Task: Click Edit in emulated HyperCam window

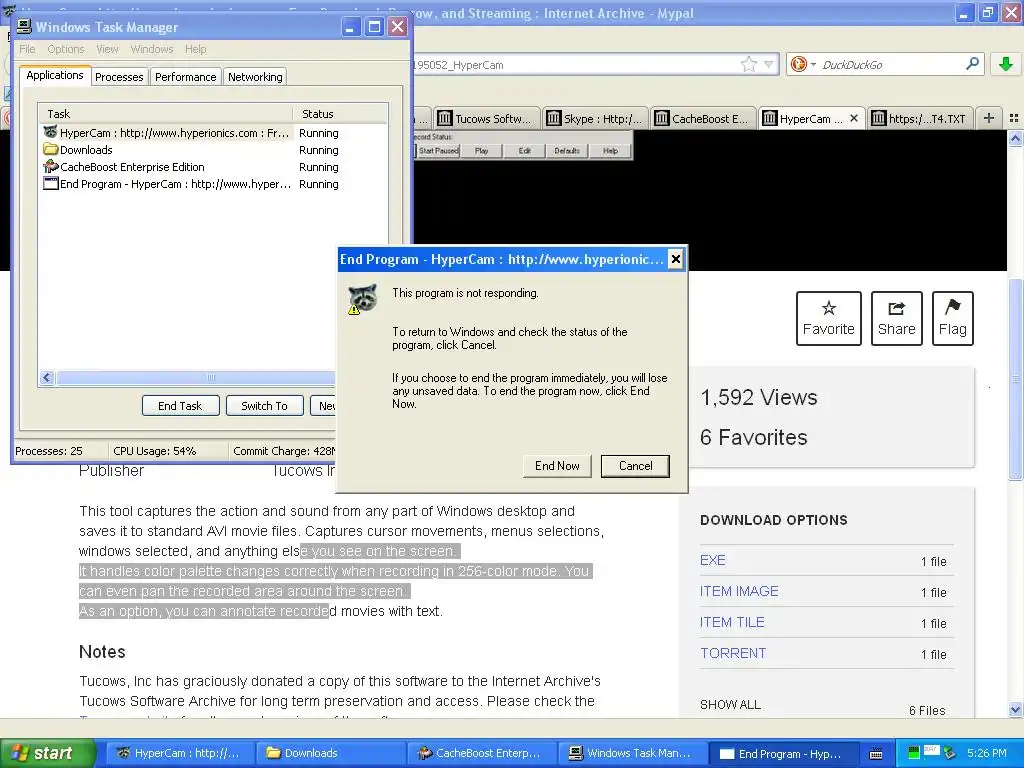Action: pos(524,151)
